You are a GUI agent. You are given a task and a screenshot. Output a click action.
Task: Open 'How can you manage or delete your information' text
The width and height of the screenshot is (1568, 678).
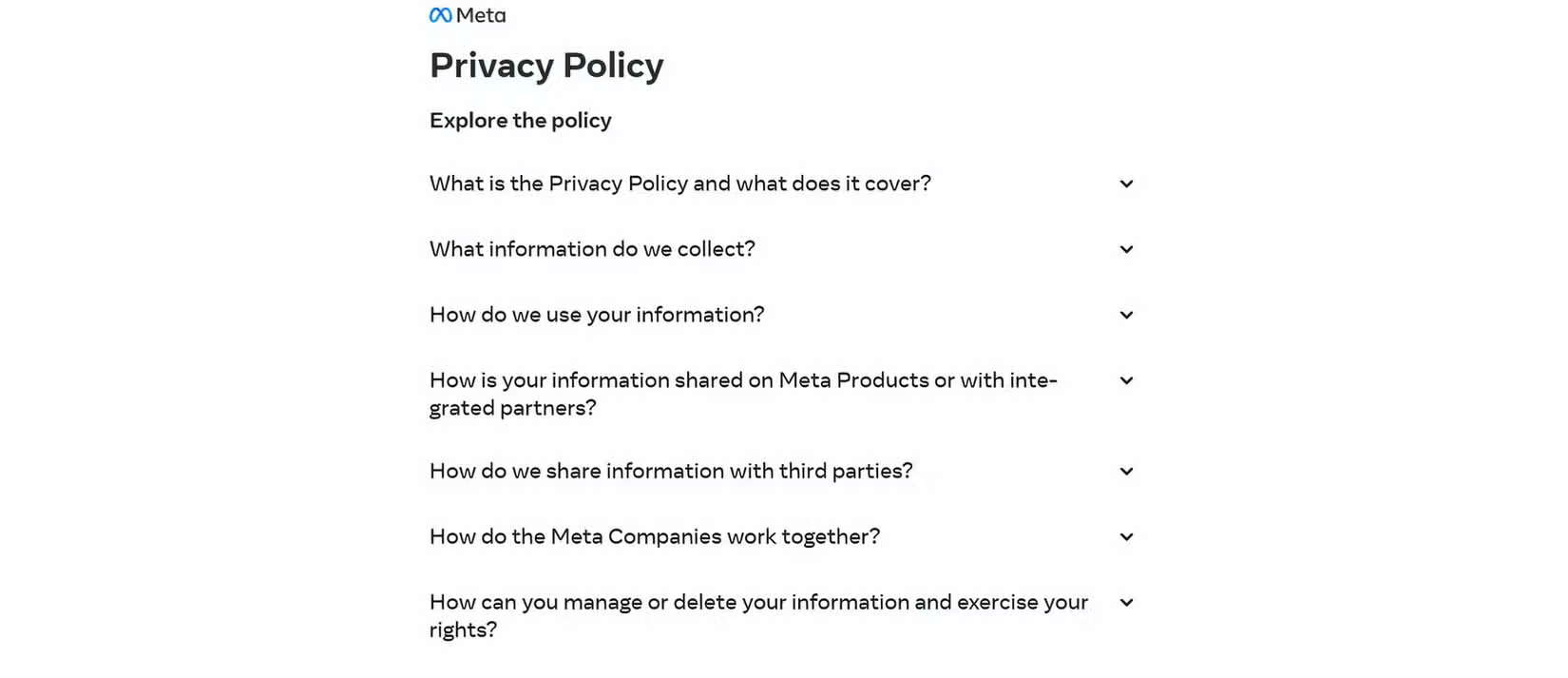(758, 603)
